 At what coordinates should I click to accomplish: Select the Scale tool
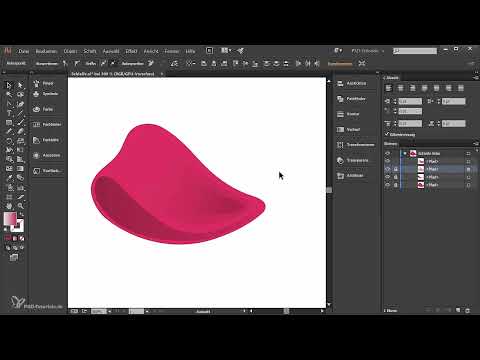20,141
